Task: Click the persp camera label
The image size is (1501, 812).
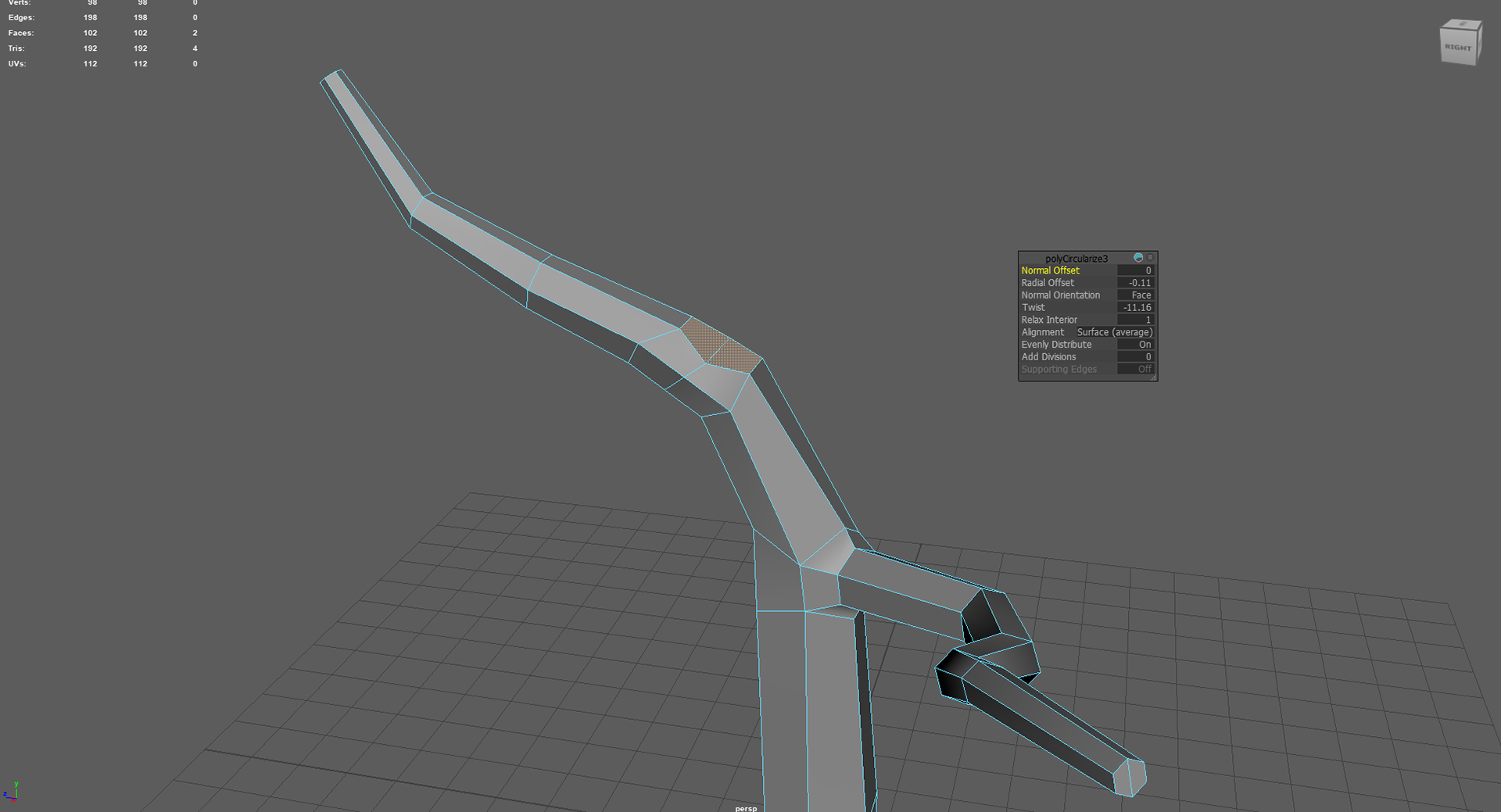Action: point(746,808)
